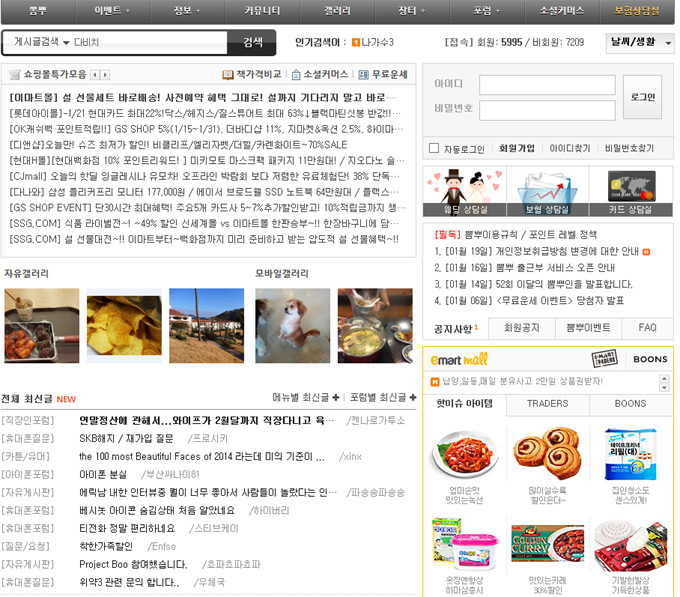680x597 pixels.
Task: Open the potato chips gallery thumbnail
Action: [x=124, y=326]
